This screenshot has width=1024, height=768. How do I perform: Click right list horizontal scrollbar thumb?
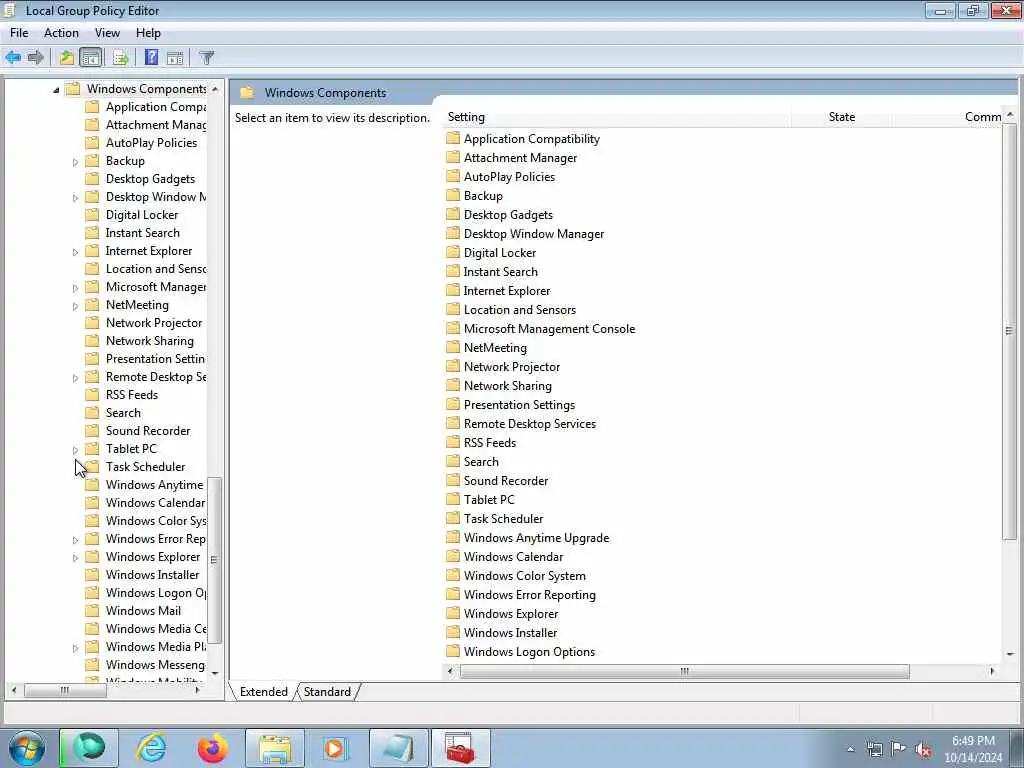[x=684, y=671]
